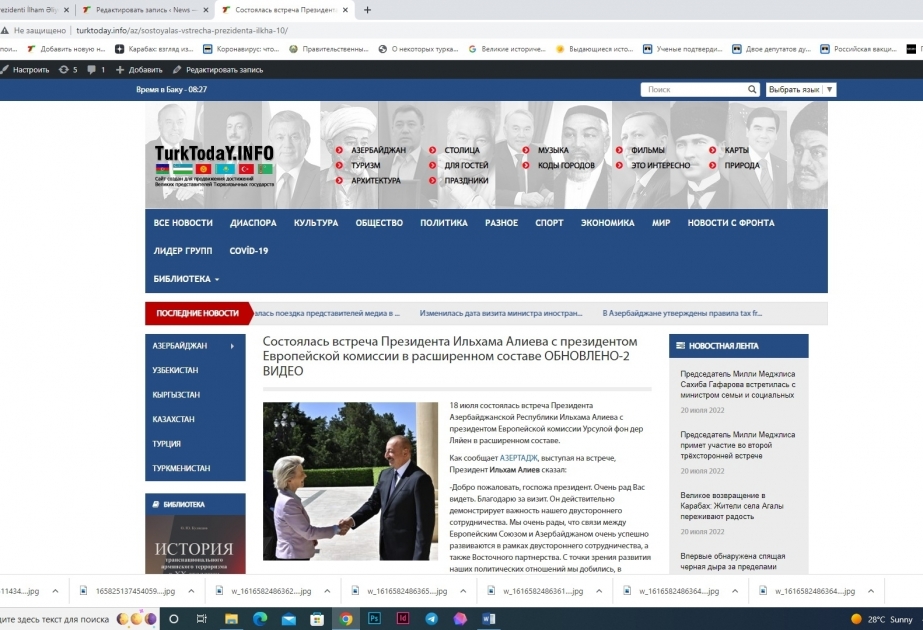Image resolution: width=923 pixels, height=630 pixels.
Task: Close the 'Состоялась встреча Президент' tab
Action: pyautogui.click(x=345, y=10)
